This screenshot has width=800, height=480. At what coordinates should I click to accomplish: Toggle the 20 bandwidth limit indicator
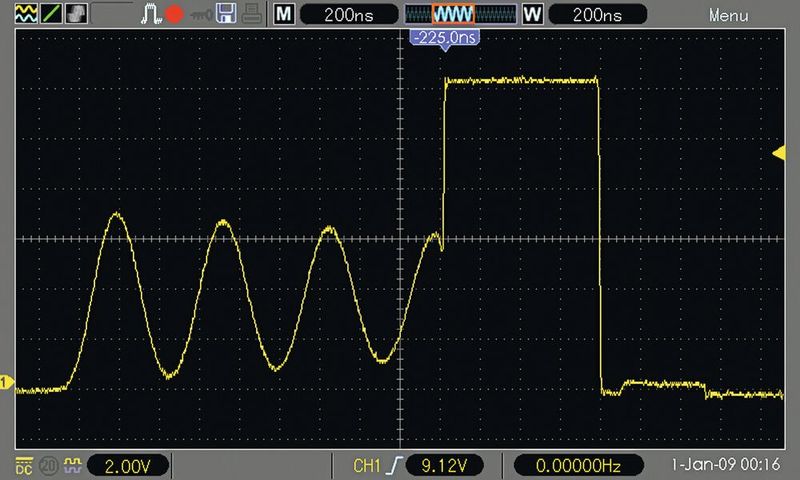[x=48, y=465]
